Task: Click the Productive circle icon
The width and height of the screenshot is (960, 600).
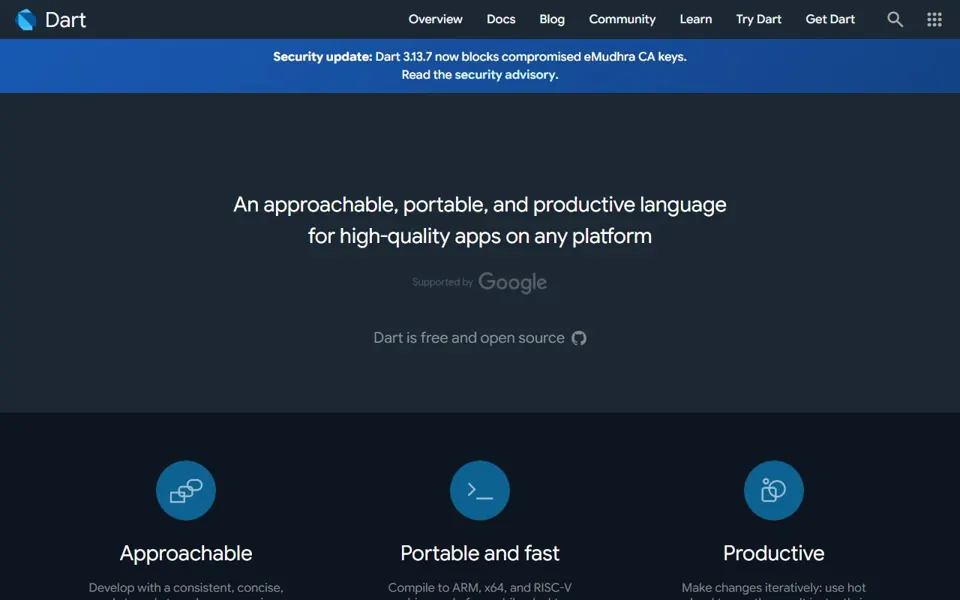Action: click(x=774, y=490)
